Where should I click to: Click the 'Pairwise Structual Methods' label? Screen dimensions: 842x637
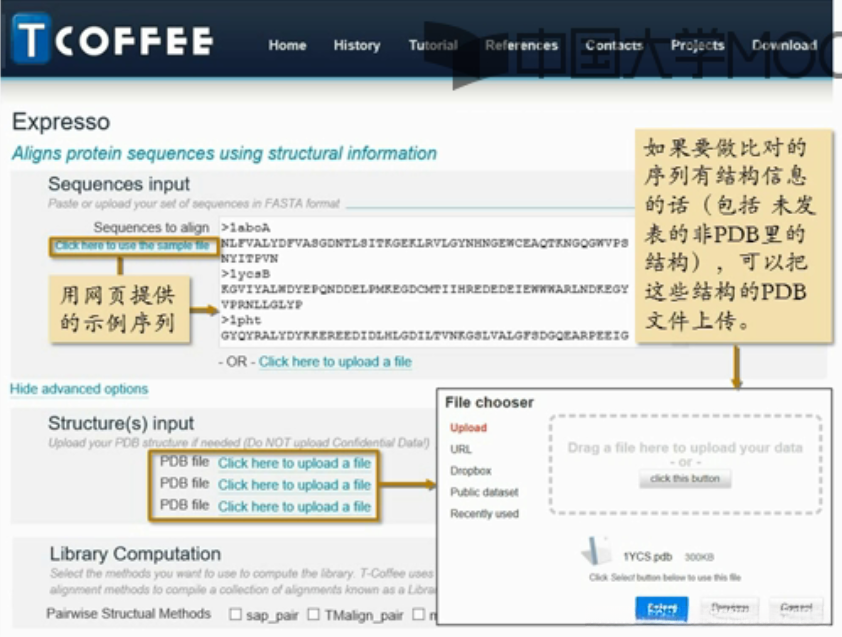128,613
